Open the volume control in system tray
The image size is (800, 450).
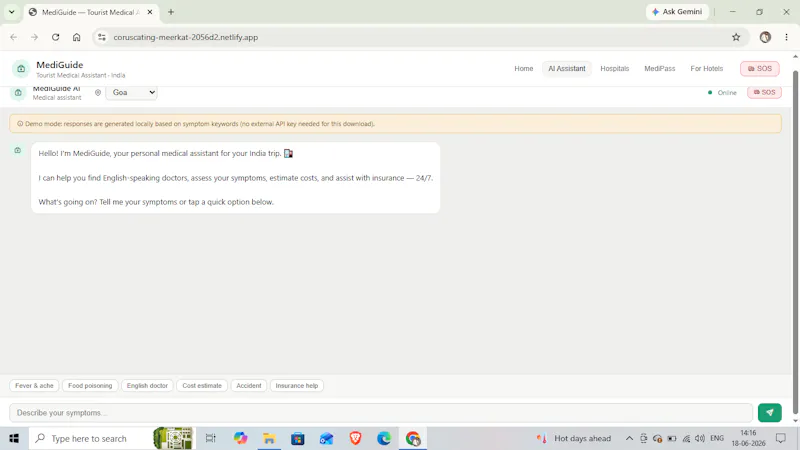[x=700, y=438]
